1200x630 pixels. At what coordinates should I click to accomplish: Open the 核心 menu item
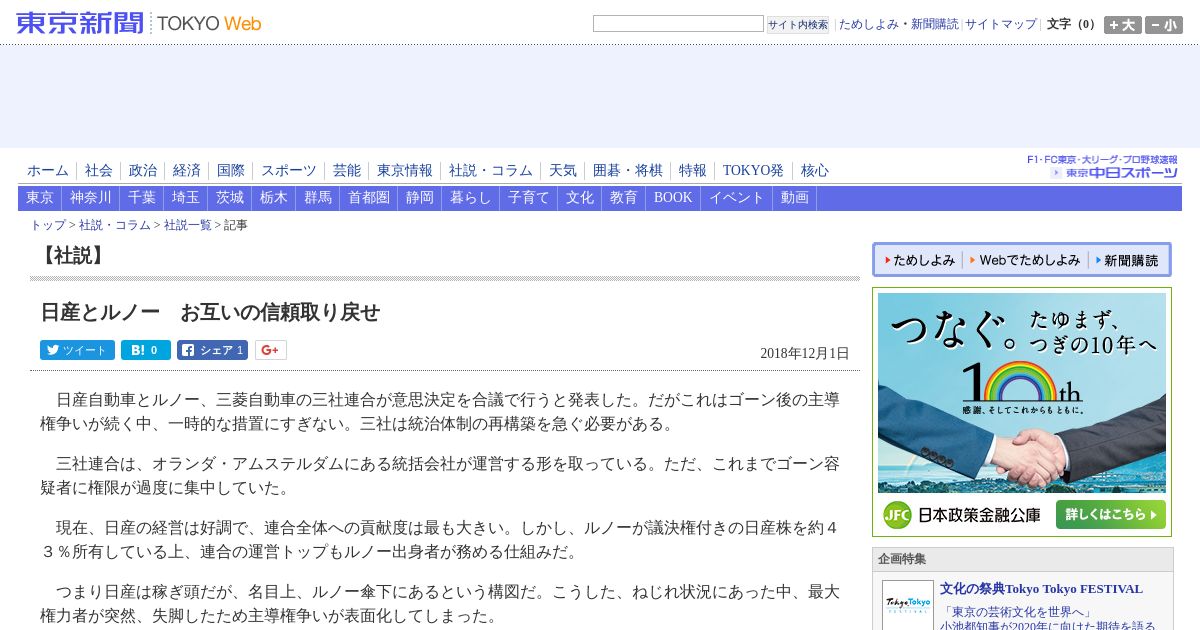[x=815, y=171]
